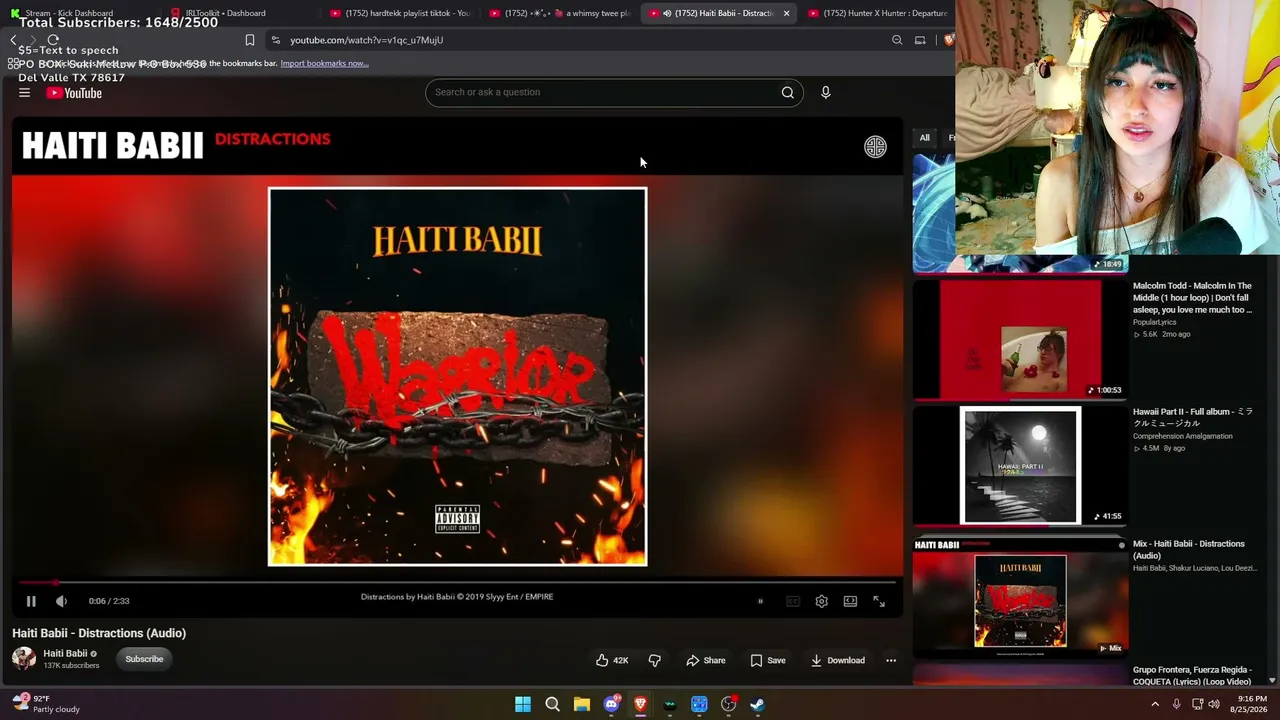Open the Comprehension Amalgamation channel name

coord(1183,436)
